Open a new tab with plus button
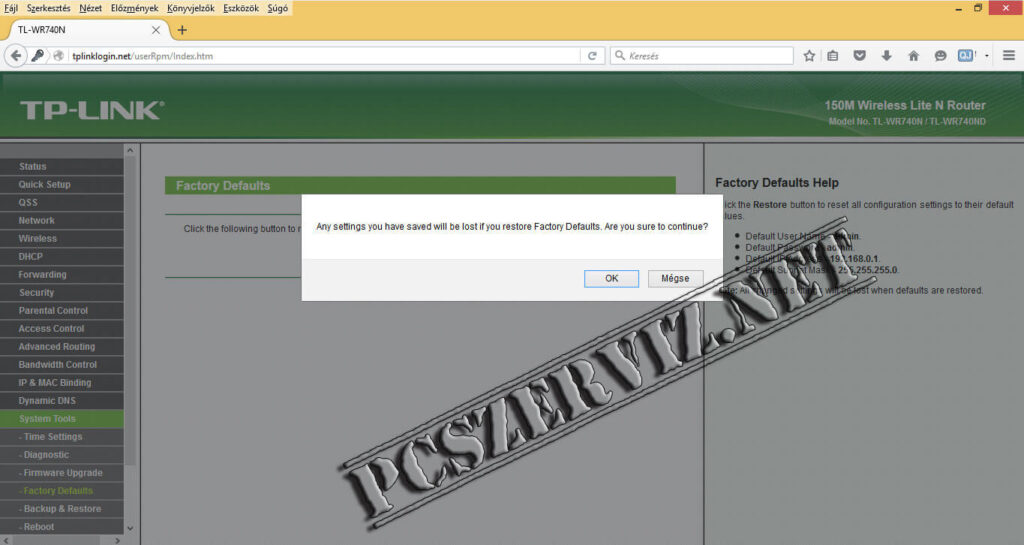This screenshot has height=545, width=1024. 182,30
